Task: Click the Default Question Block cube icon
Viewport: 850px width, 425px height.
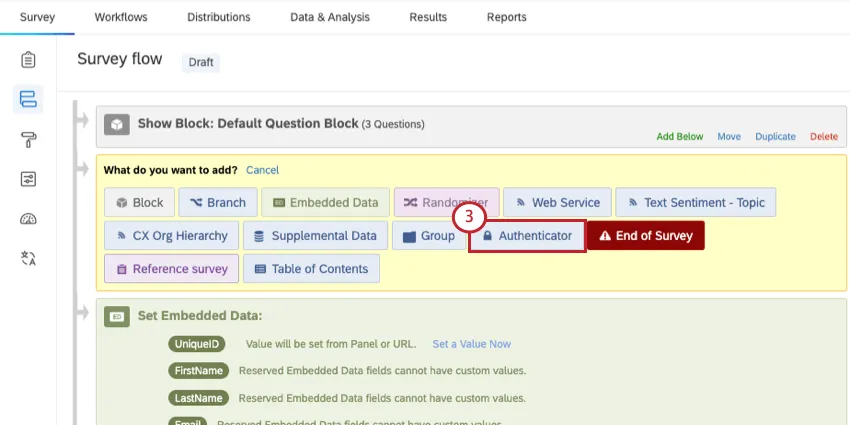Action: click(117, 124)
